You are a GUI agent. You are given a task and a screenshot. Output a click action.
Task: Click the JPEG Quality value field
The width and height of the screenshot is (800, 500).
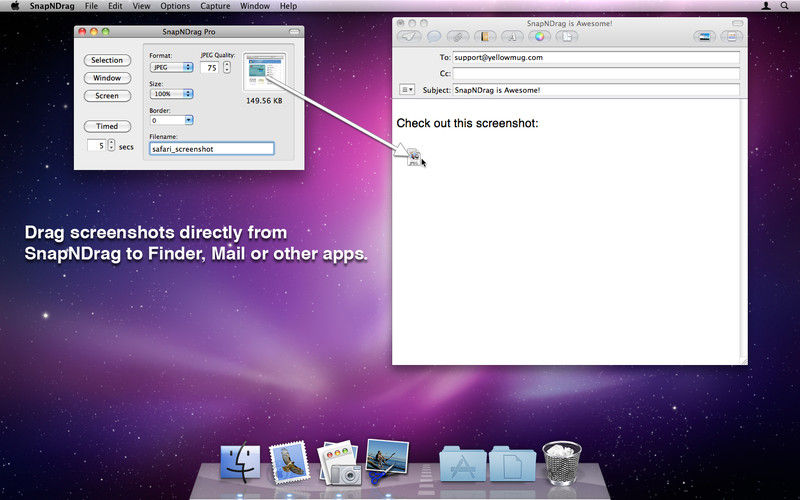click(x=210, y=67)
